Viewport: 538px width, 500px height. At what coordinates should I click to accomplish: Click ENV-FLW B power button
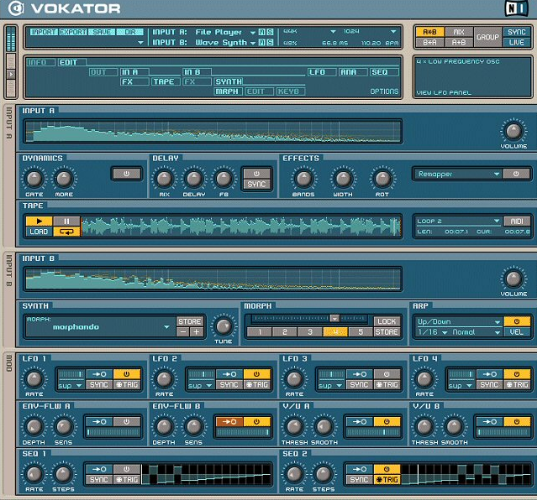[x=257, y=422]
